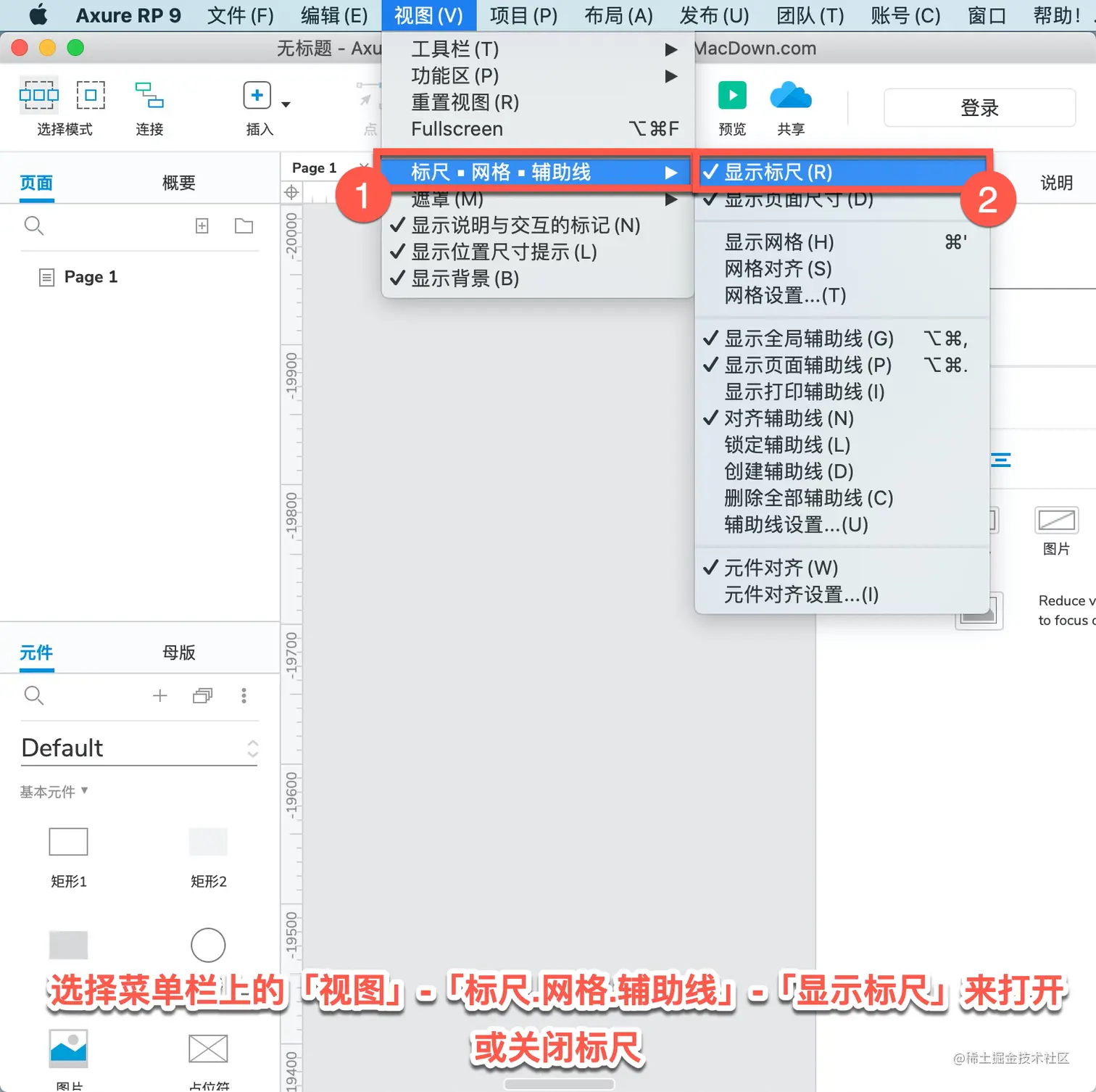Screen dimensions: 1096x1092
Task: Toggle 显示页面辅助线 (P)
Action: click(842, 365)
